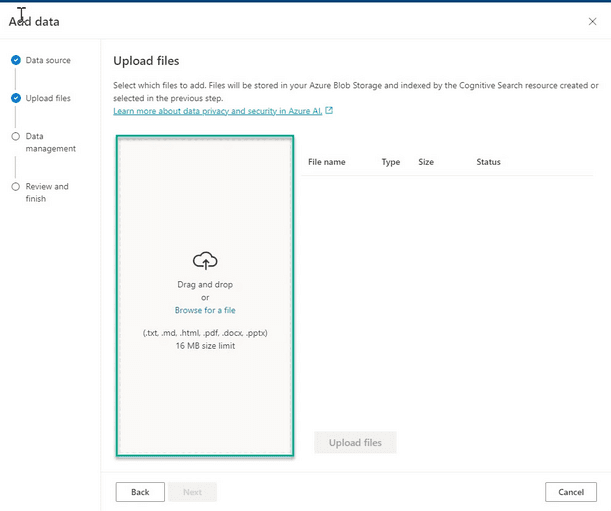Click the Data source step checkmark icon
The image size is (611, 511).
pos(15,60)
